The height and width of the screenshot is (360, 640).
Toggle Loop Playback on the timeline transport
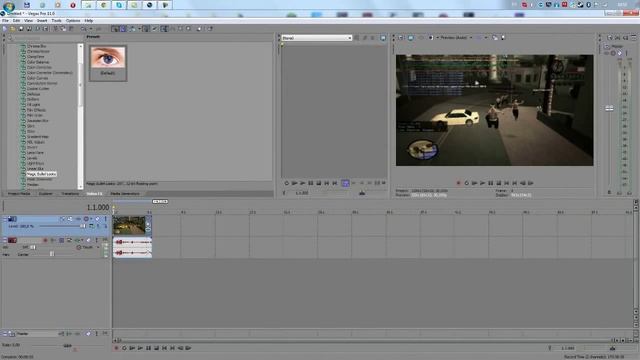pos(124,348)
